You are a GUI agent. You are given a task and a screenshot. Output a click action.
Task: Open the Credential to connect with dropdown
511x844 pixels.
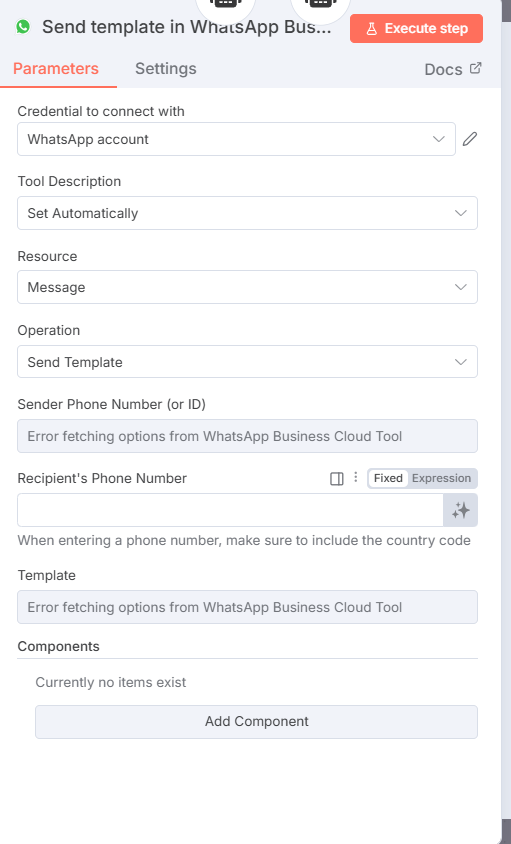(236, 139)
